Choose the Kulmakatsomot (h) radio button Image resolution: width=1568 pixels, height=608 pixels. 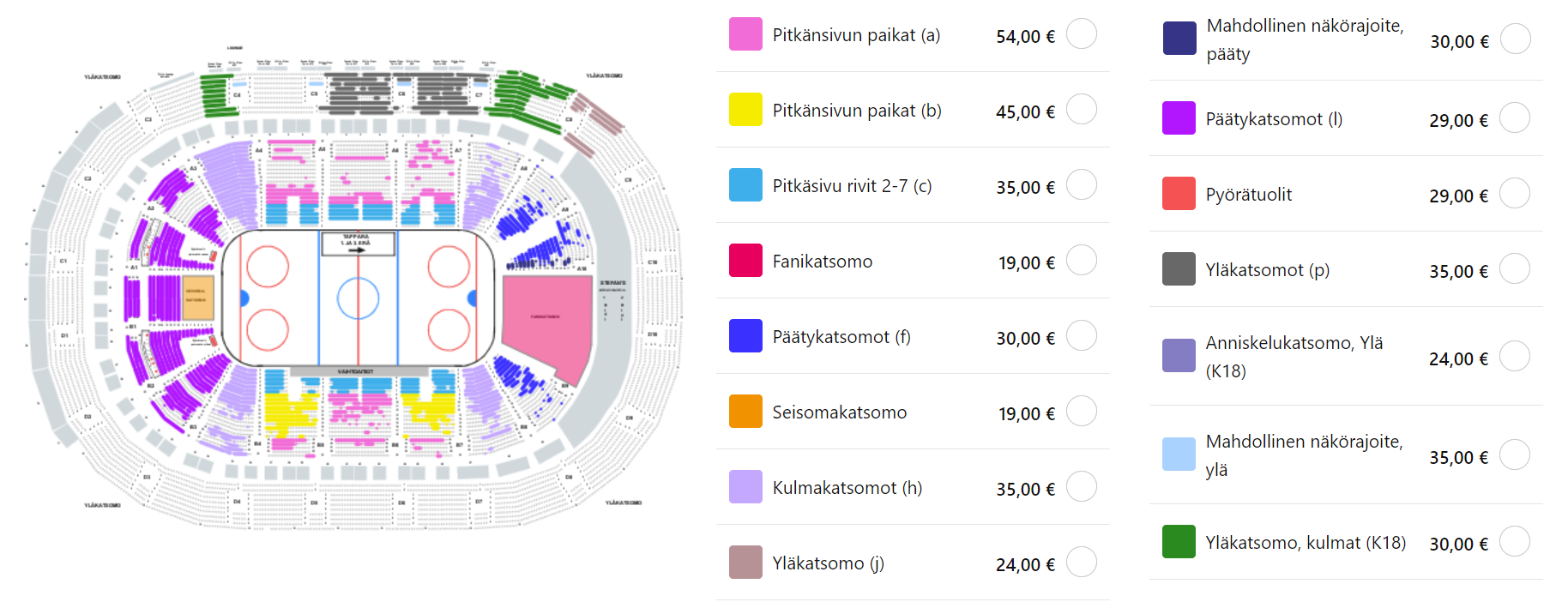click(1081, 487)
